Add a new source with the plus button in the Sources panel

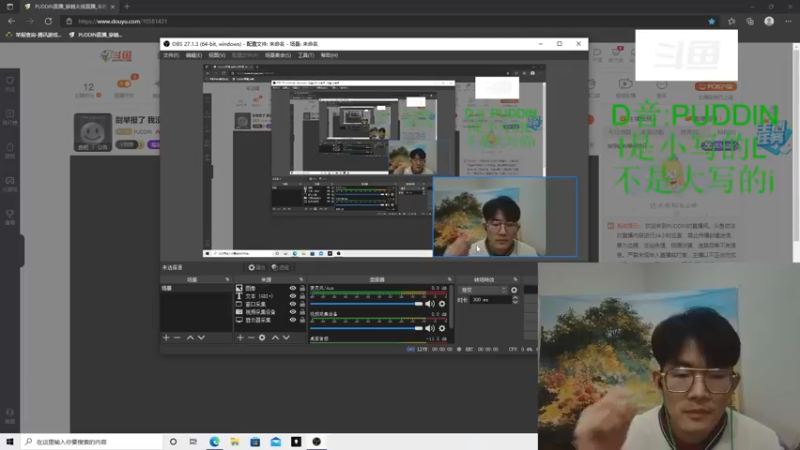pyautogui.click(x=240, y=338)
